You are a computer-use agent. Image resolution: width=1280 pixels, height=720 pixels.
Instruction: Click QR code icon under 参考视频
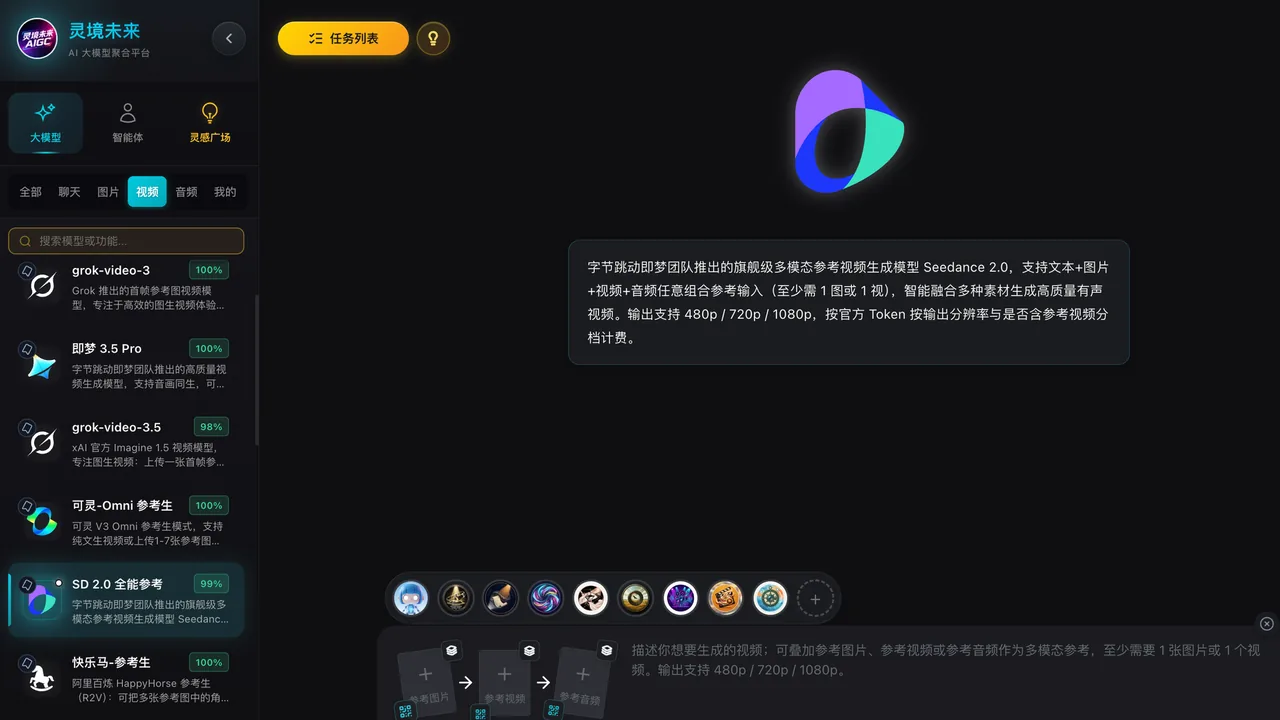coord(481,712)
